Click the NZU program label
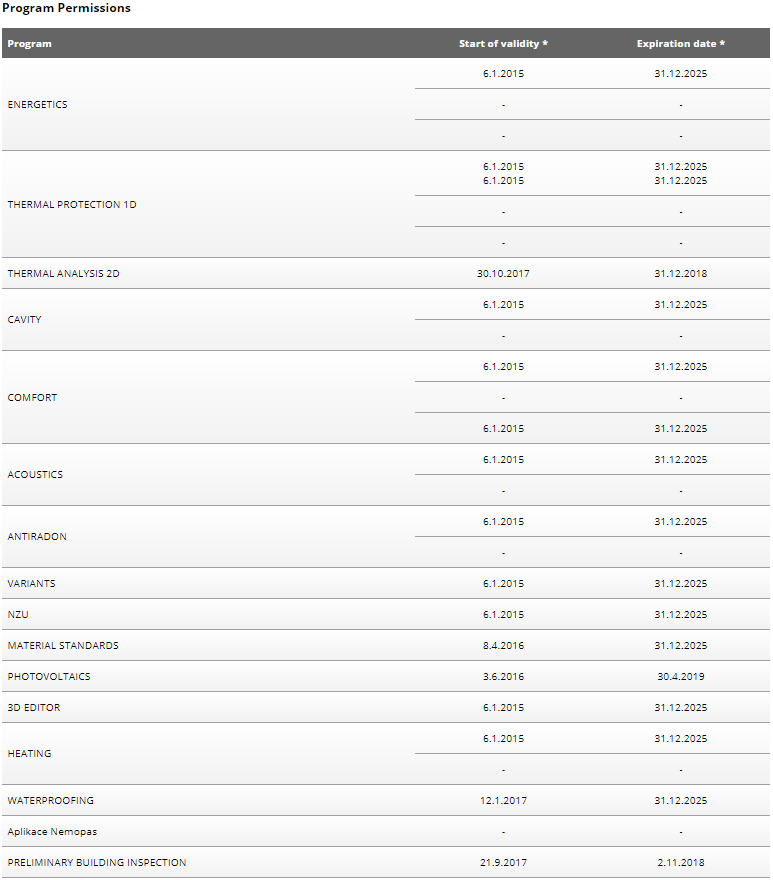Screen dimensions: 773x880 click(x=18, y=615)
